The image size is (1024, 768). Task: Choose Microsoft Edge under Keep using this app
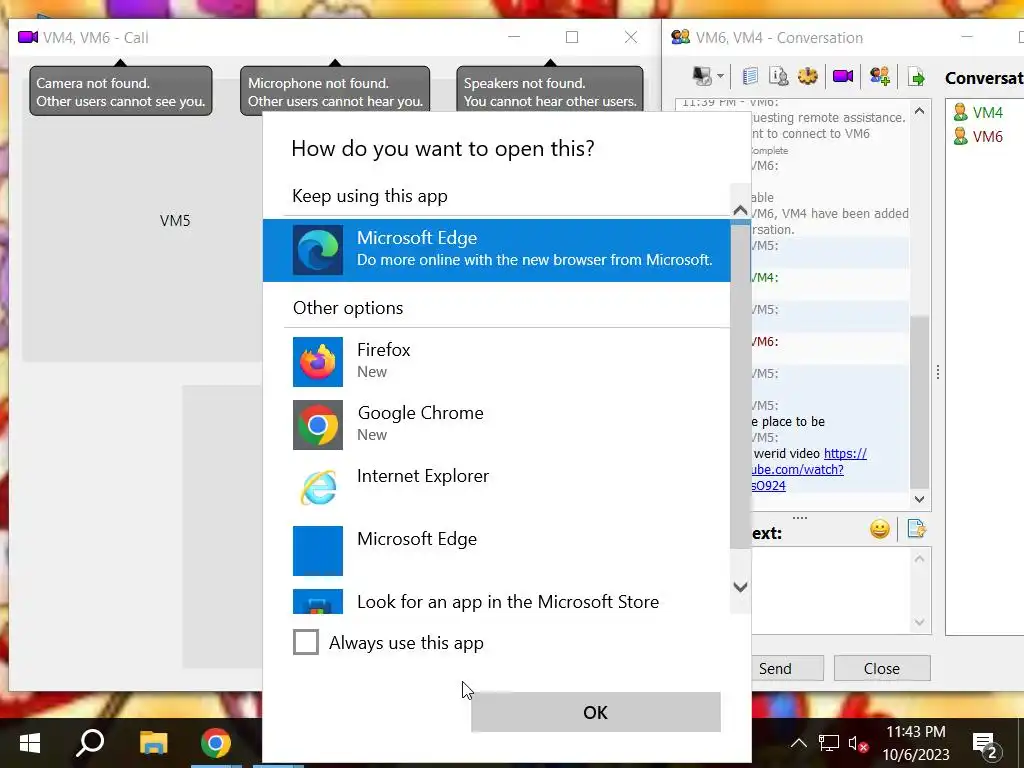[x=496, y=250]
